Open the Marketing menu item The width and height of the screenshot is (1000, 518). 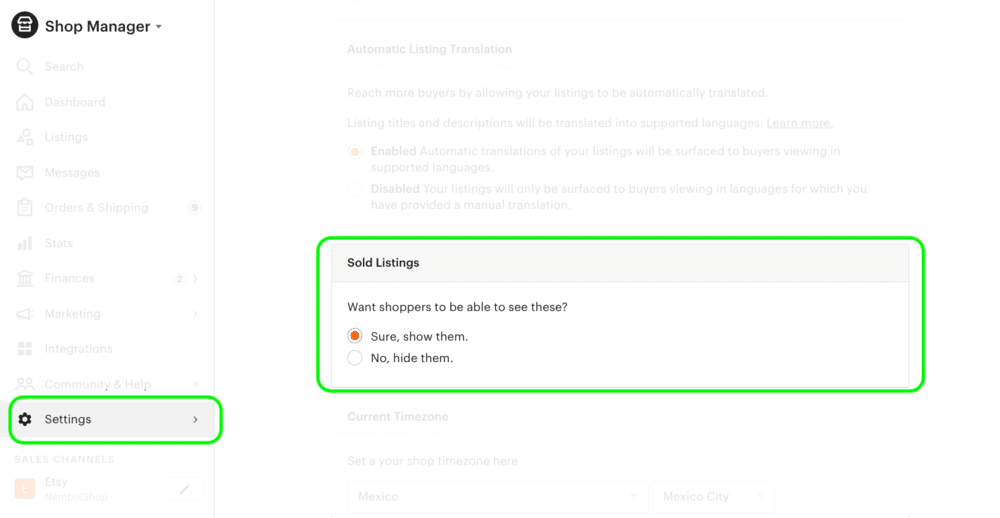click(x=107, y=314)
